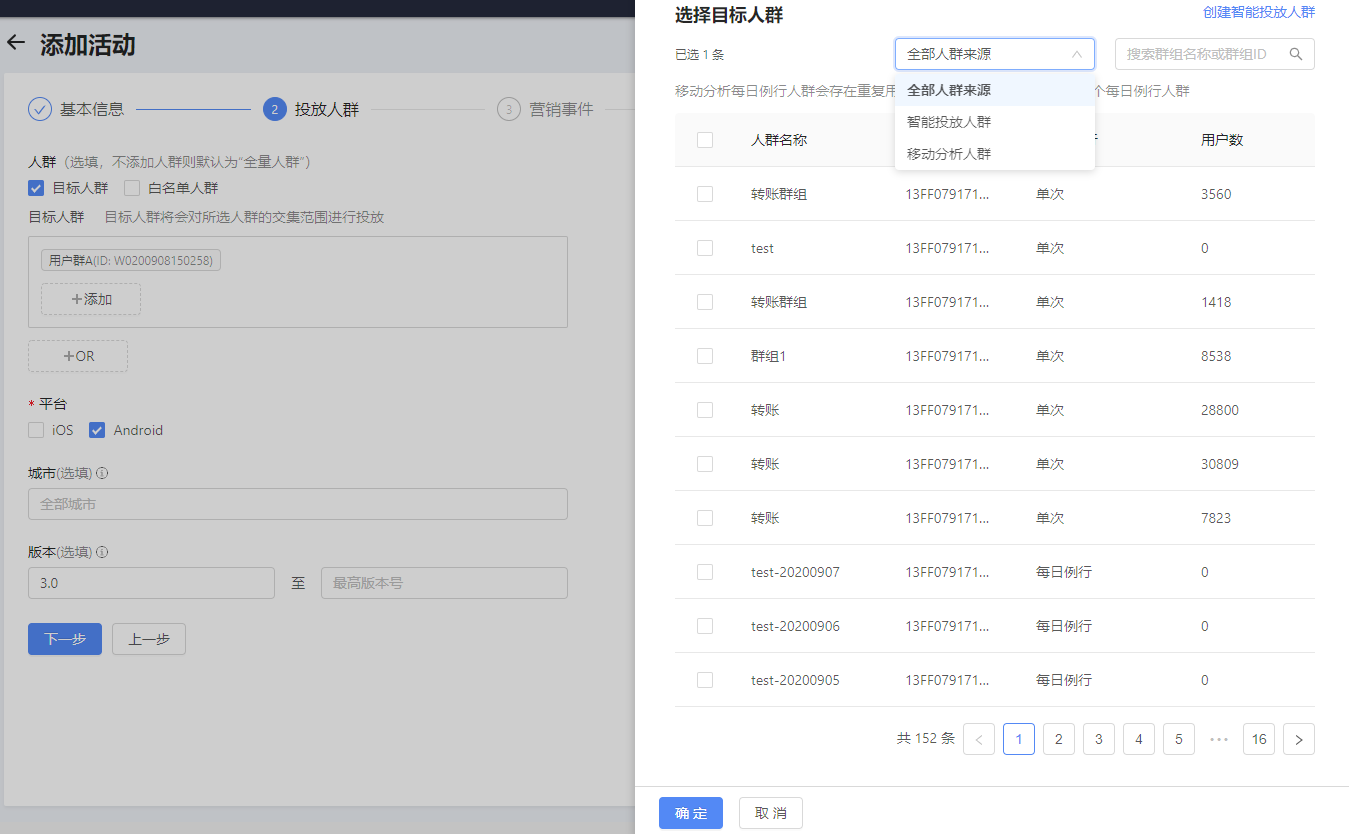The height and width of the screenshot is (834, 1349).
Task: Click the search magnifier icon in group search
Action: [x=1296, y=54]
